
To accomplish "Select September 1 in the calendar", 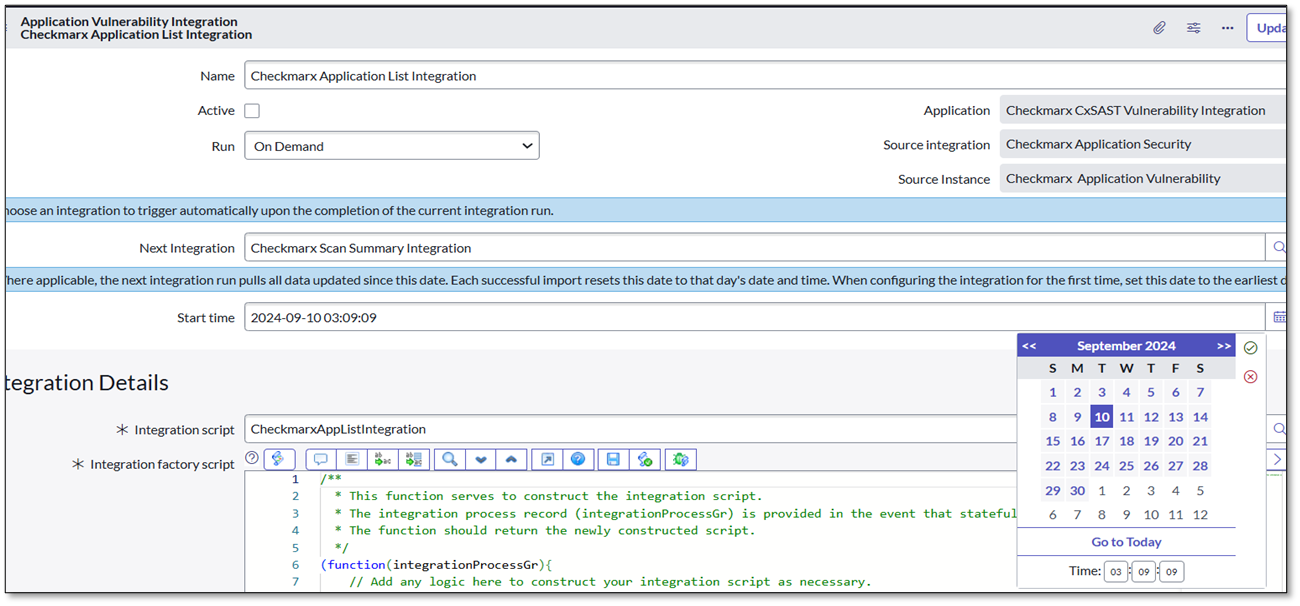I will click(1053, 393).
